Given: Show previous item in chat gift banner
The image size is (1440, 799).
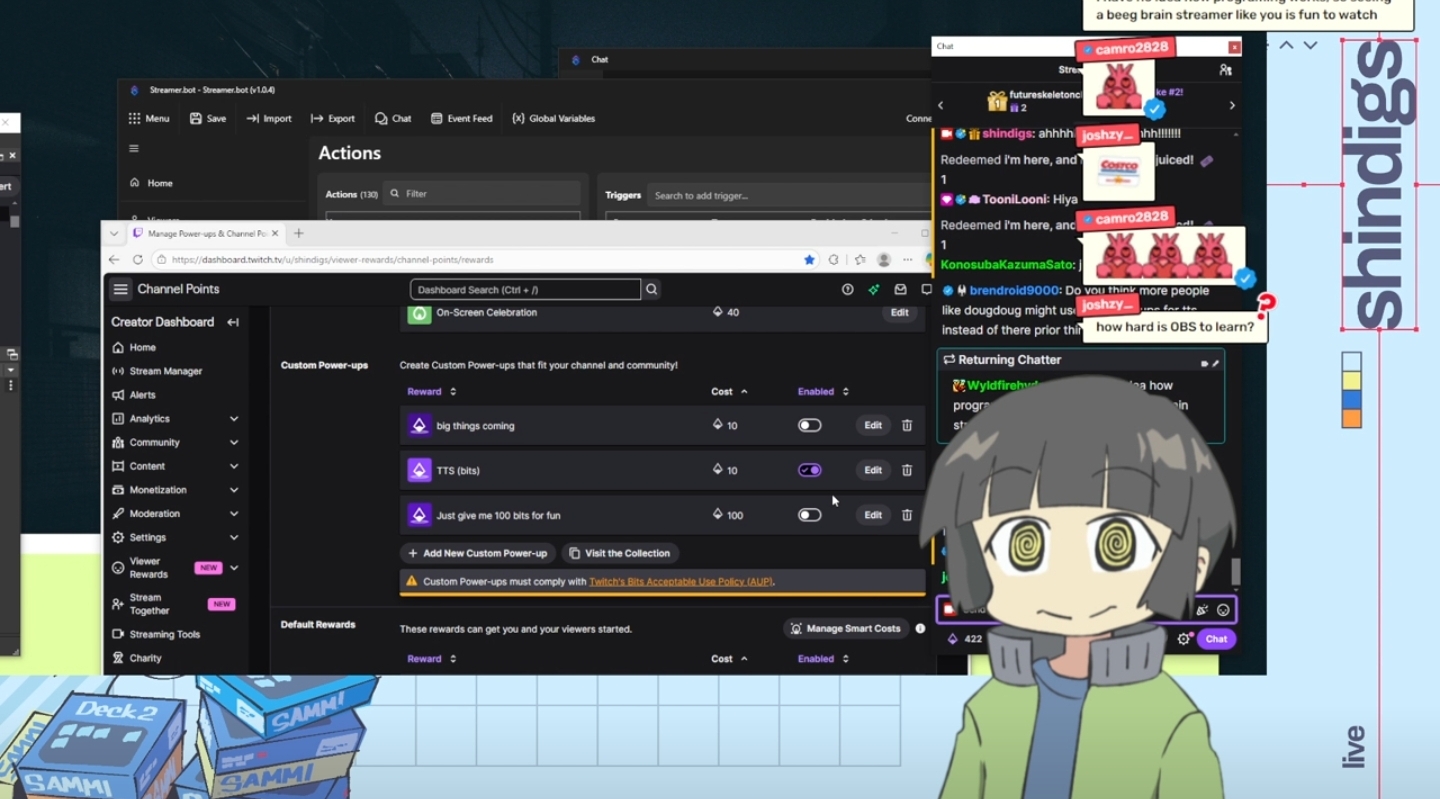Looking at the screenshot, I should tap(940, 105).
